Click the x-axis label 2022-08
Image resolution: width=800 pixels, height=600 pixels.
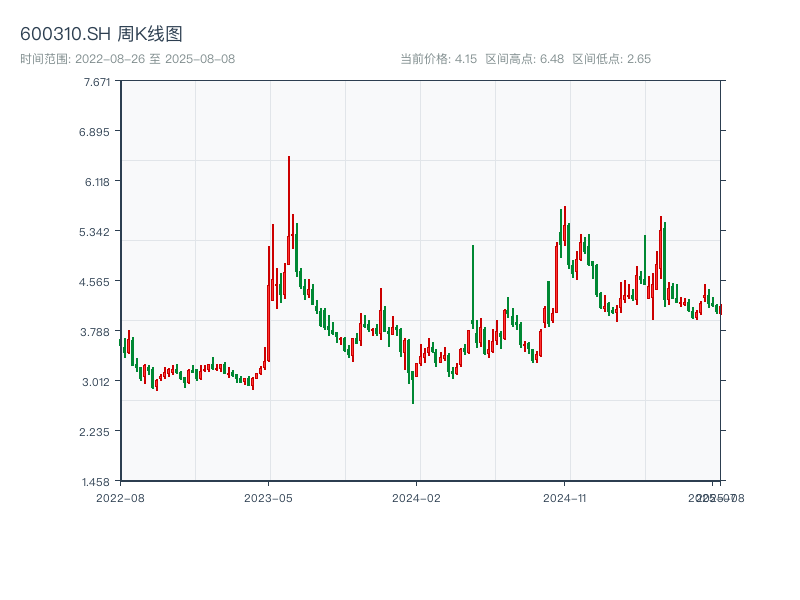(x=120, y=498)
